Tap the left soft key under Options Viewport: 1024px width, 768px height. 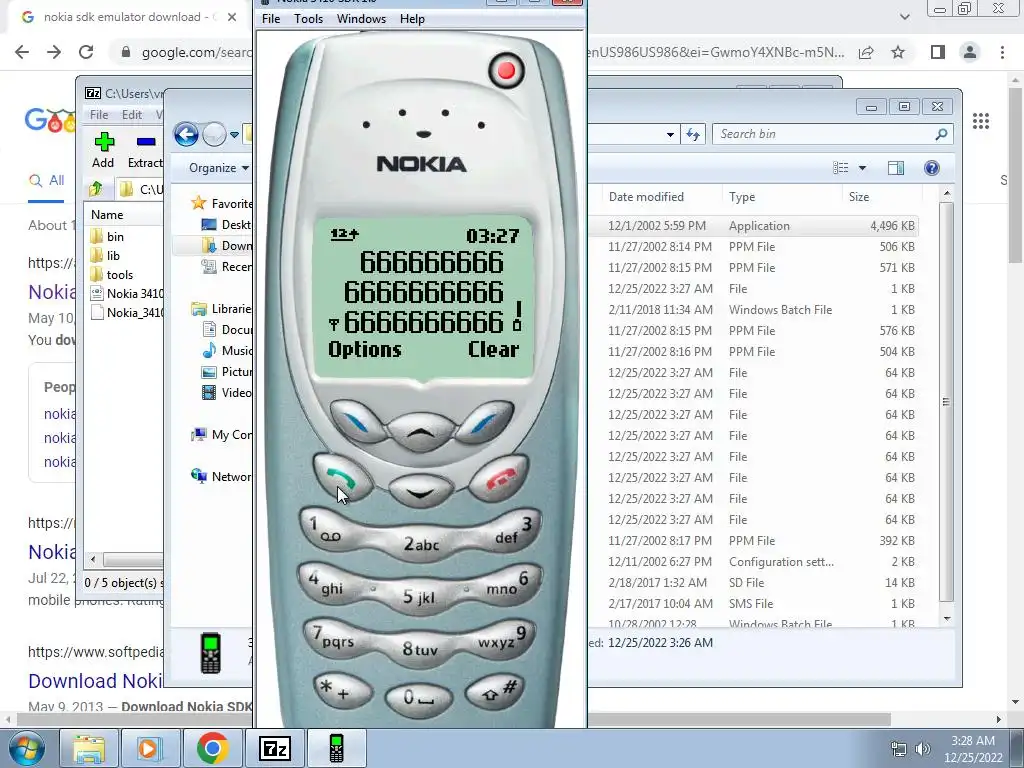coord(357,422)
